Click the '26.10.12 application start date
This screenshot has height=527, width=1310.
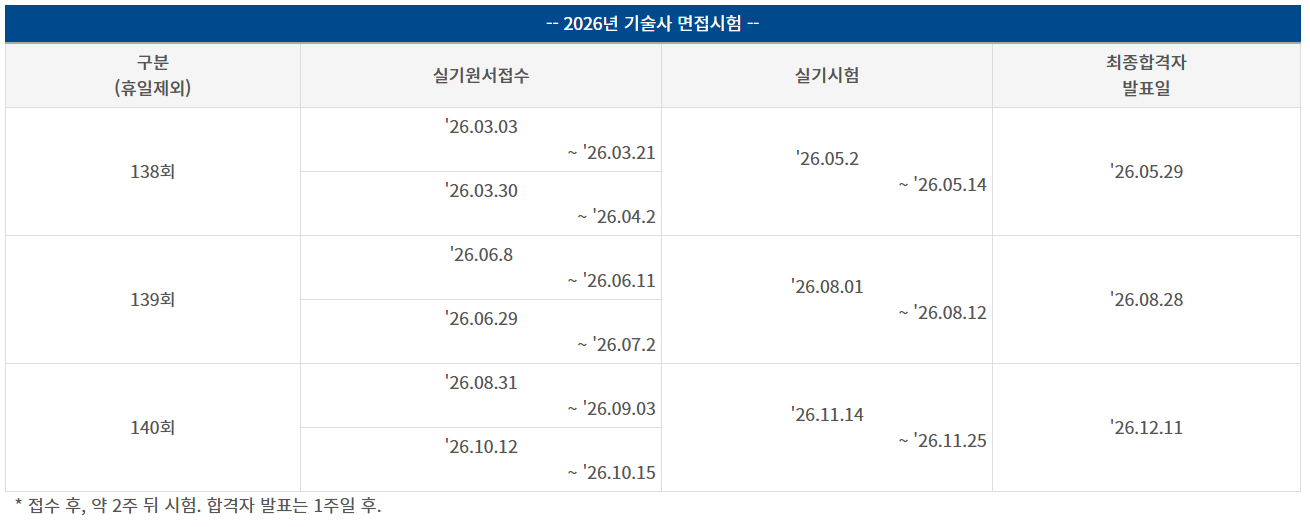click(x=481, y=447)
